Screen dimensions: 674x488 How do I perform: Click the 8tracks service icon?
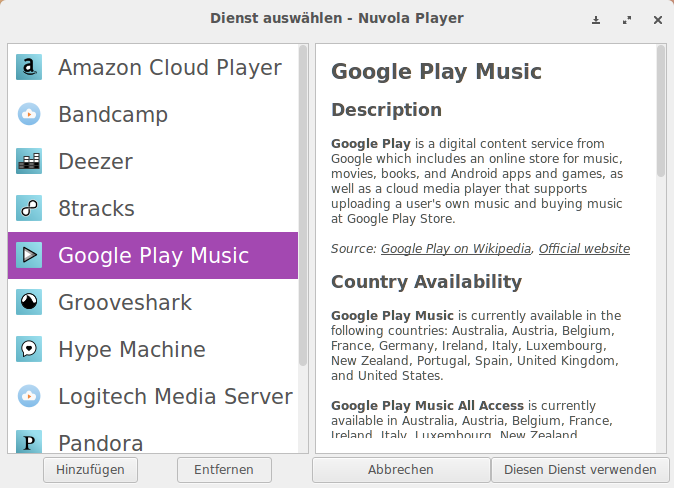coord(29,209)
